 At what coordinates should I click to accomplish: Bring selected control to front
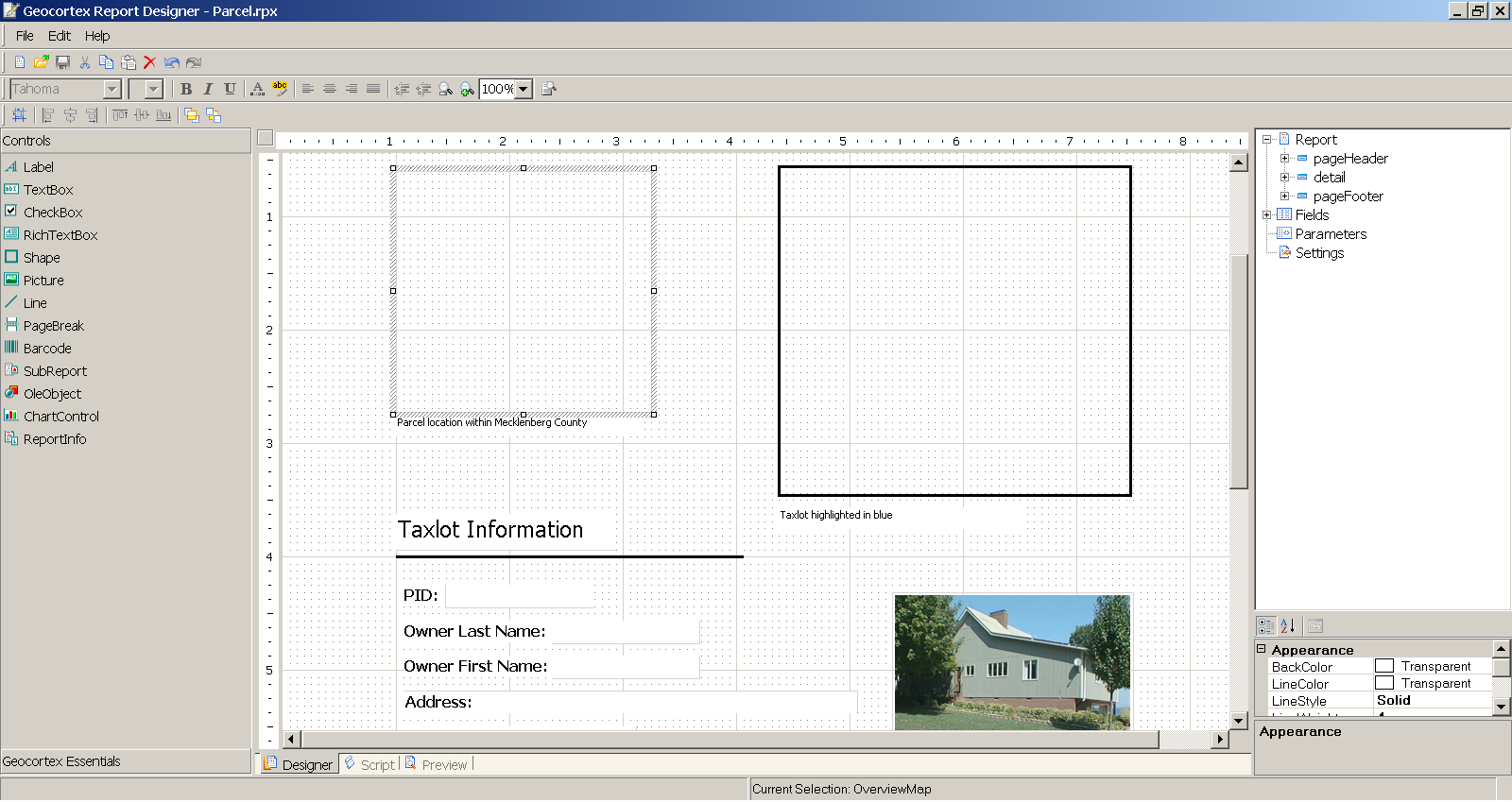tap(192, 115)
